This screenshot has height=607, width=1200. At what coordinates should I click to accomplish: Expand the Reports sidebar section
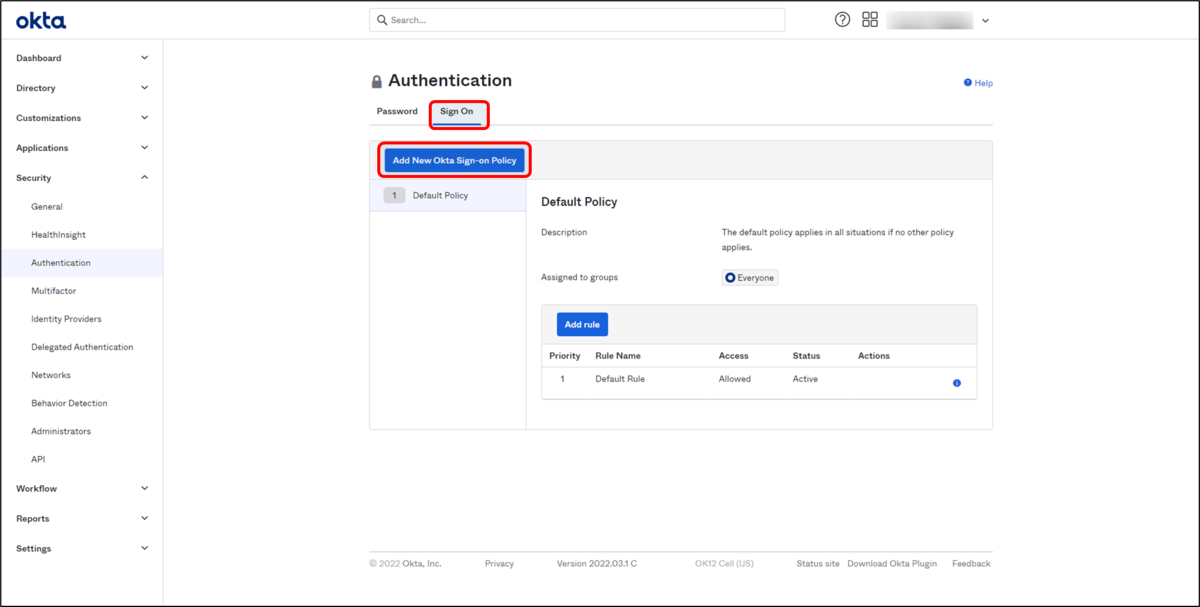[x=81, y=519]
